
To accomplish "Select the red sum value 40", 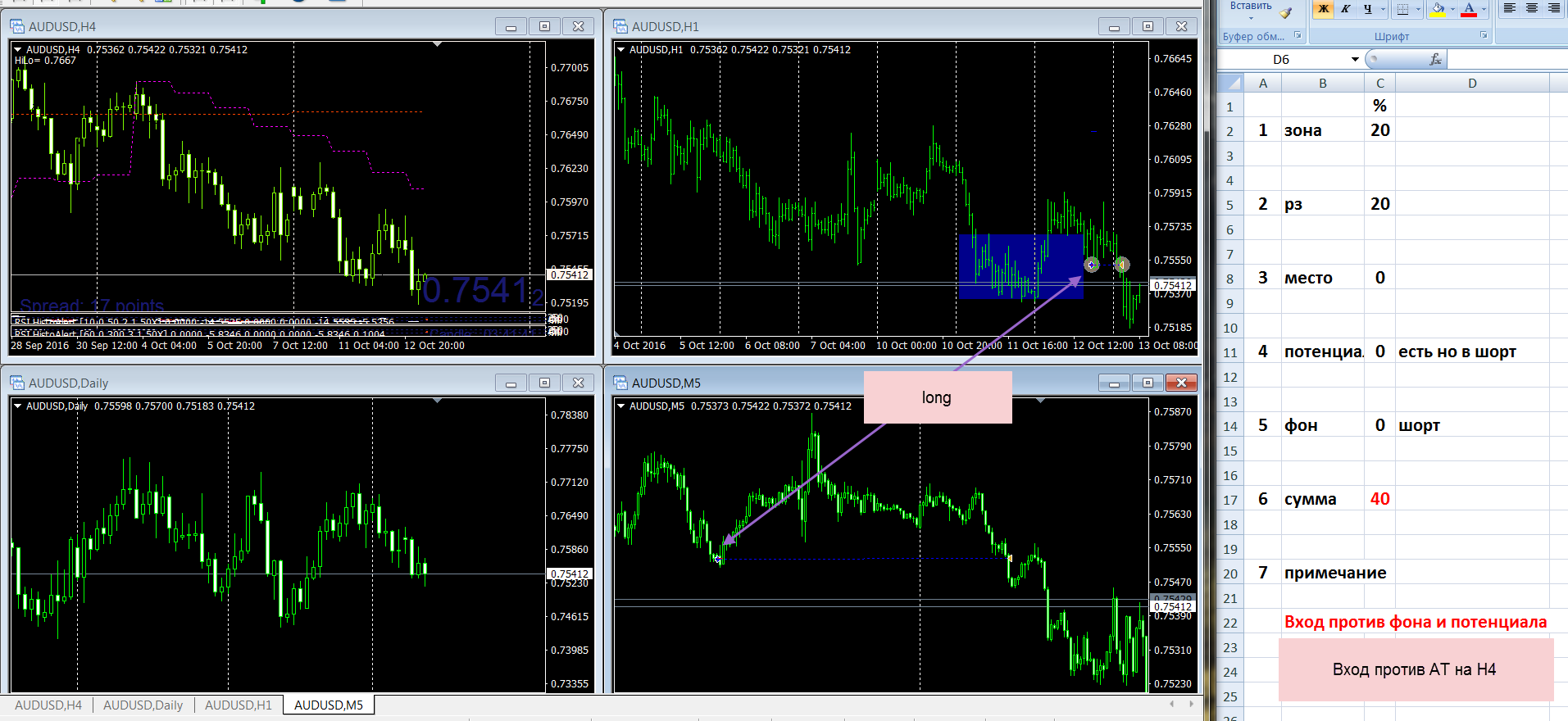I will pos(1380,499).
